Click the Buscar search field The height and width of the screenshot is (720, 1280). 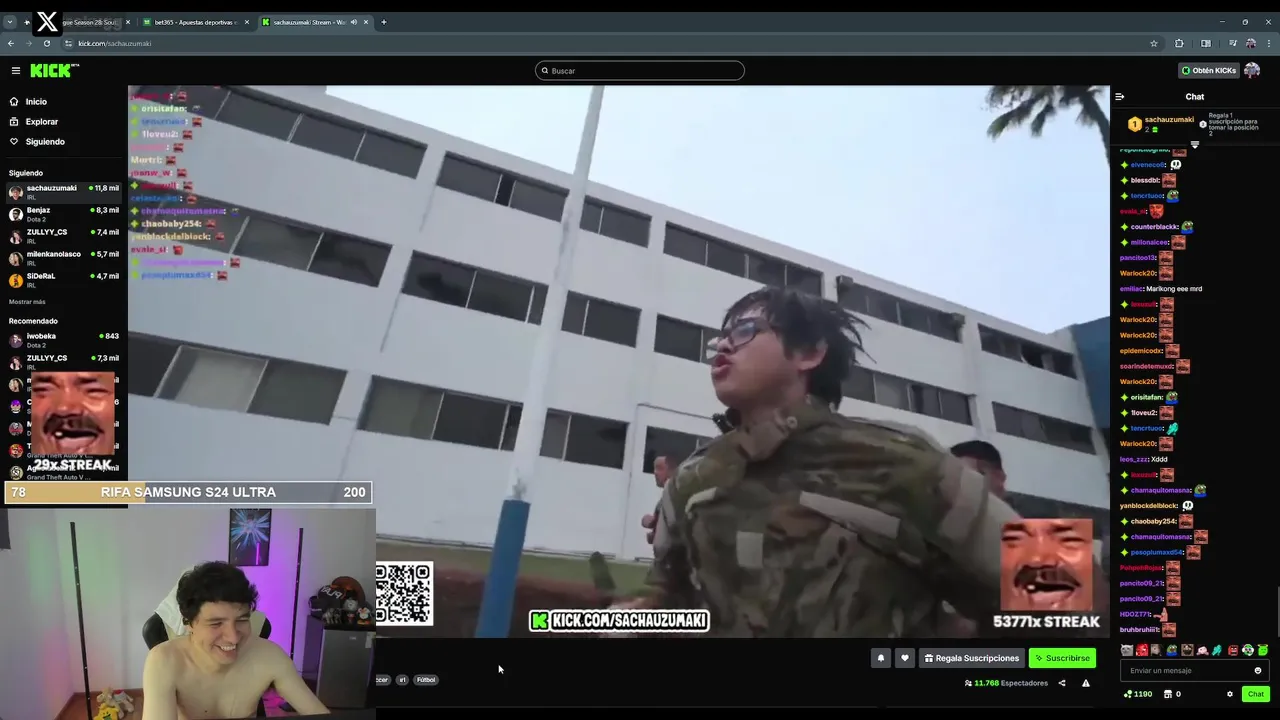[640, 70]
